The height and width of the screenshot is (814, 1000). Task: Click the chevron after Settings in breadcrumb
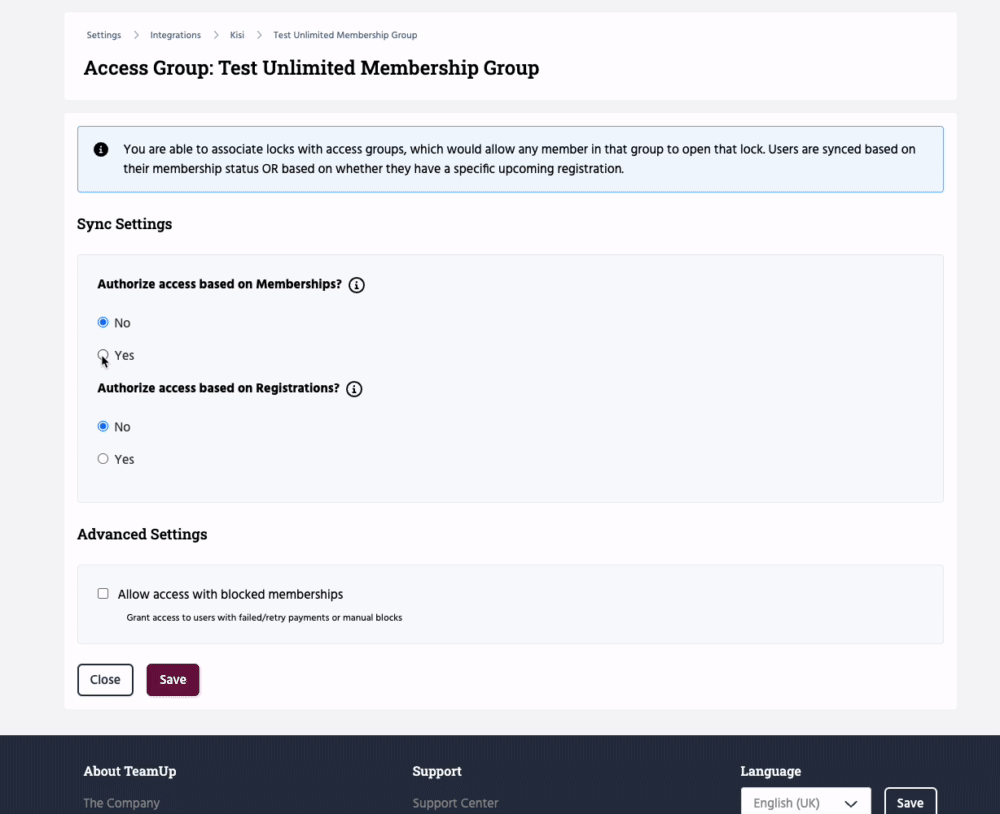pyautogui.click(x=136, y=35)
